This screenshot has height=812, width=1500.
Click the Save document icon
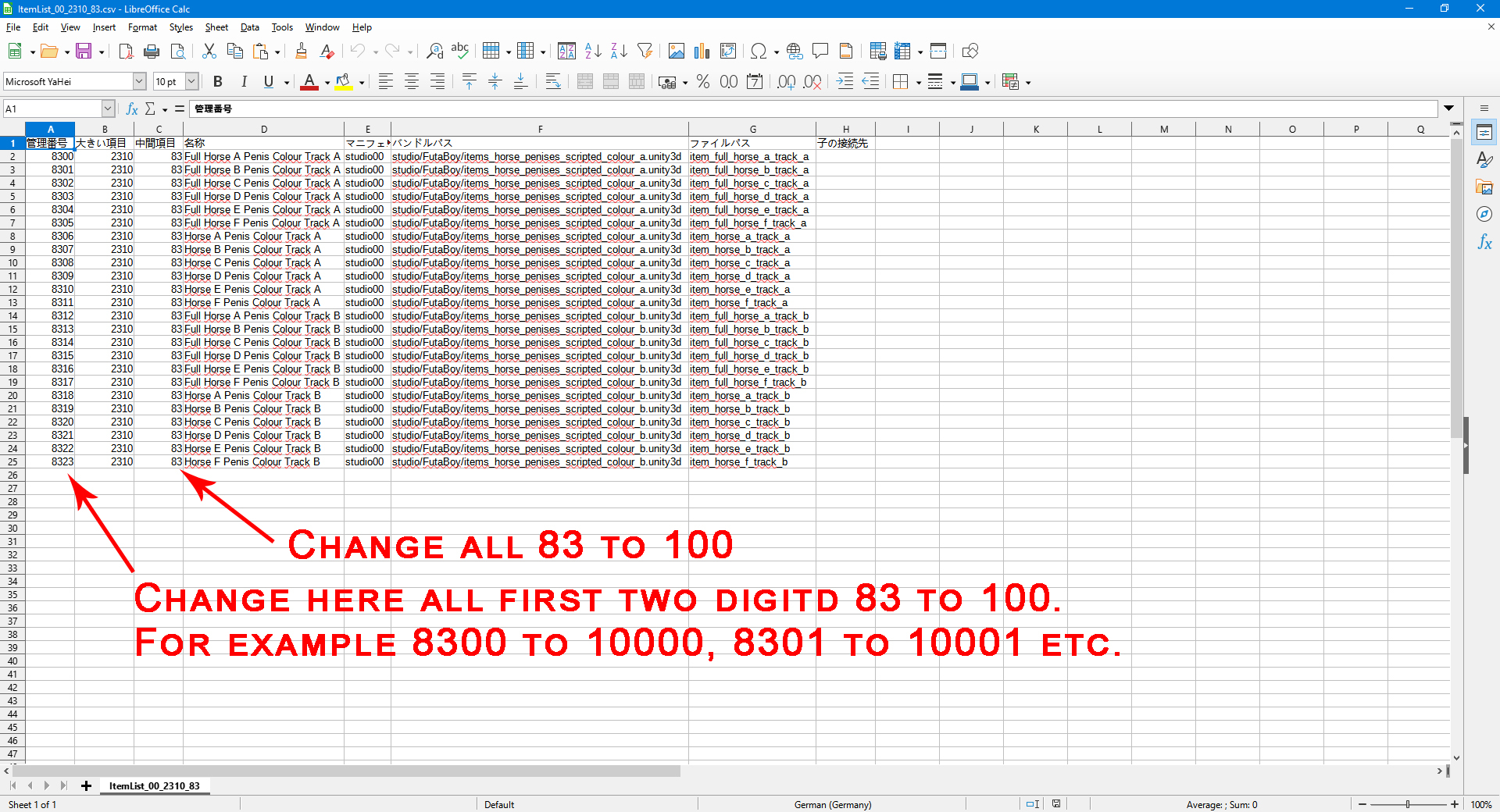[x=84, y=52]
